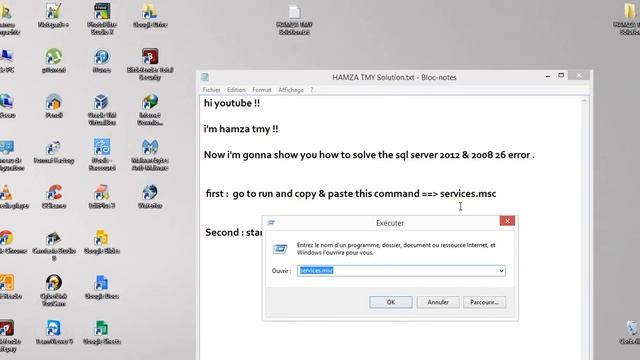Image resolution: width=640 pixels, height=360 pixels.
Task: Click the text line "hi youtube !!"
Action: [x=232, y=103]
